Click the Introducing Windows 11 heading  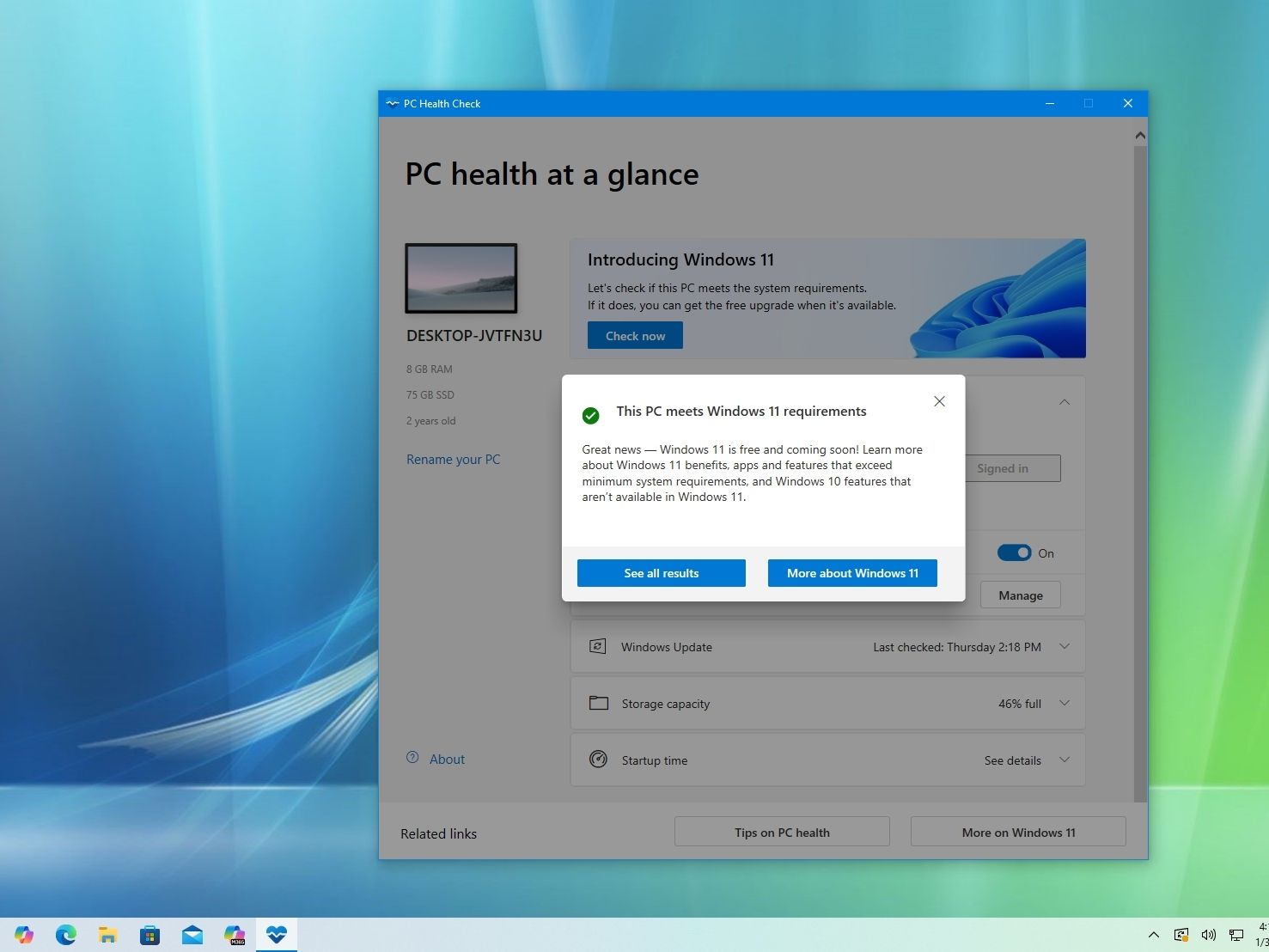(x=680, y=259)
